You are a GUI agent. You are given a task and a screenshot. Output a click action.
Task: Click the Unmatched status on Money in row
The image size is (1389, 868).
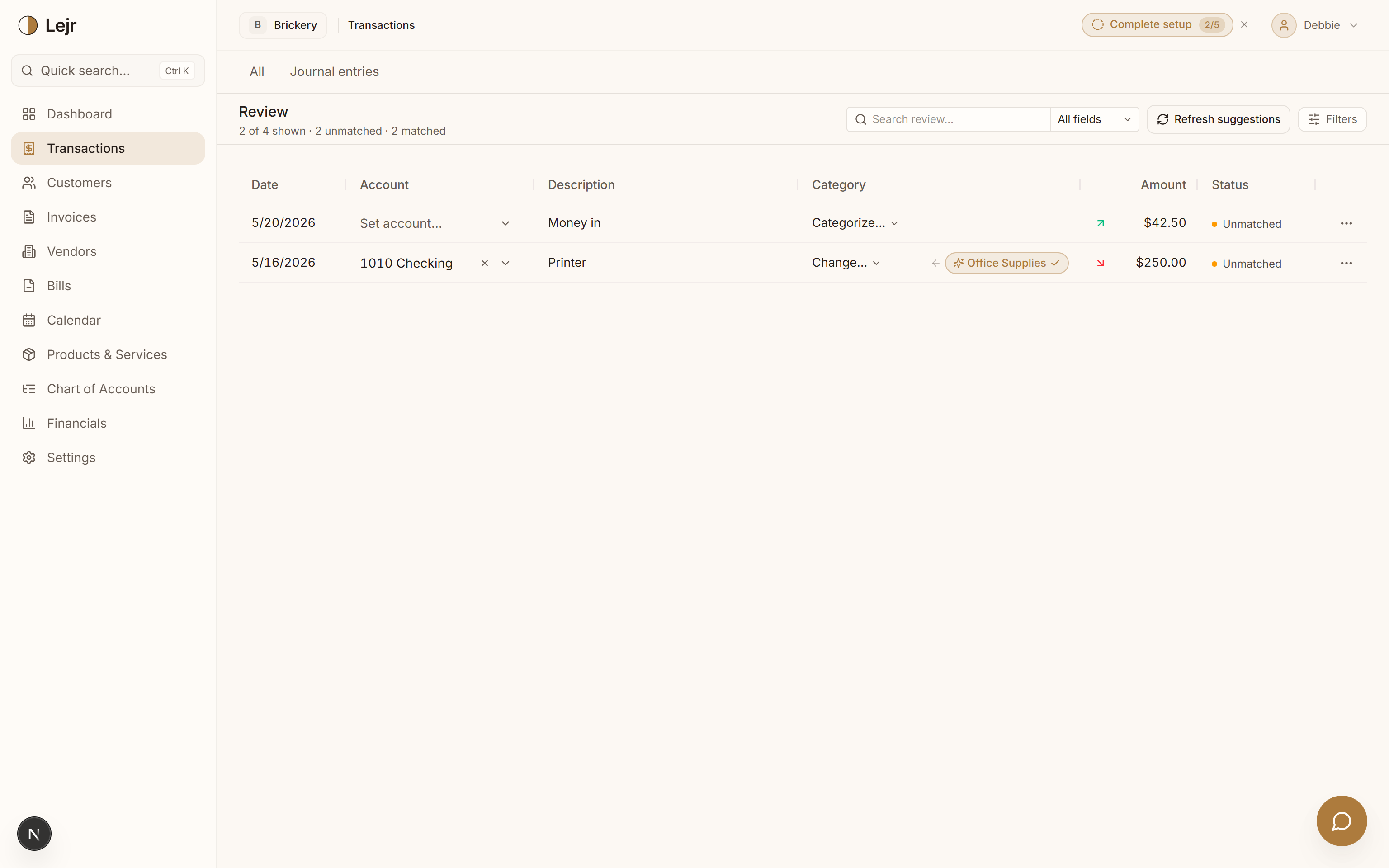point(1246,224)
